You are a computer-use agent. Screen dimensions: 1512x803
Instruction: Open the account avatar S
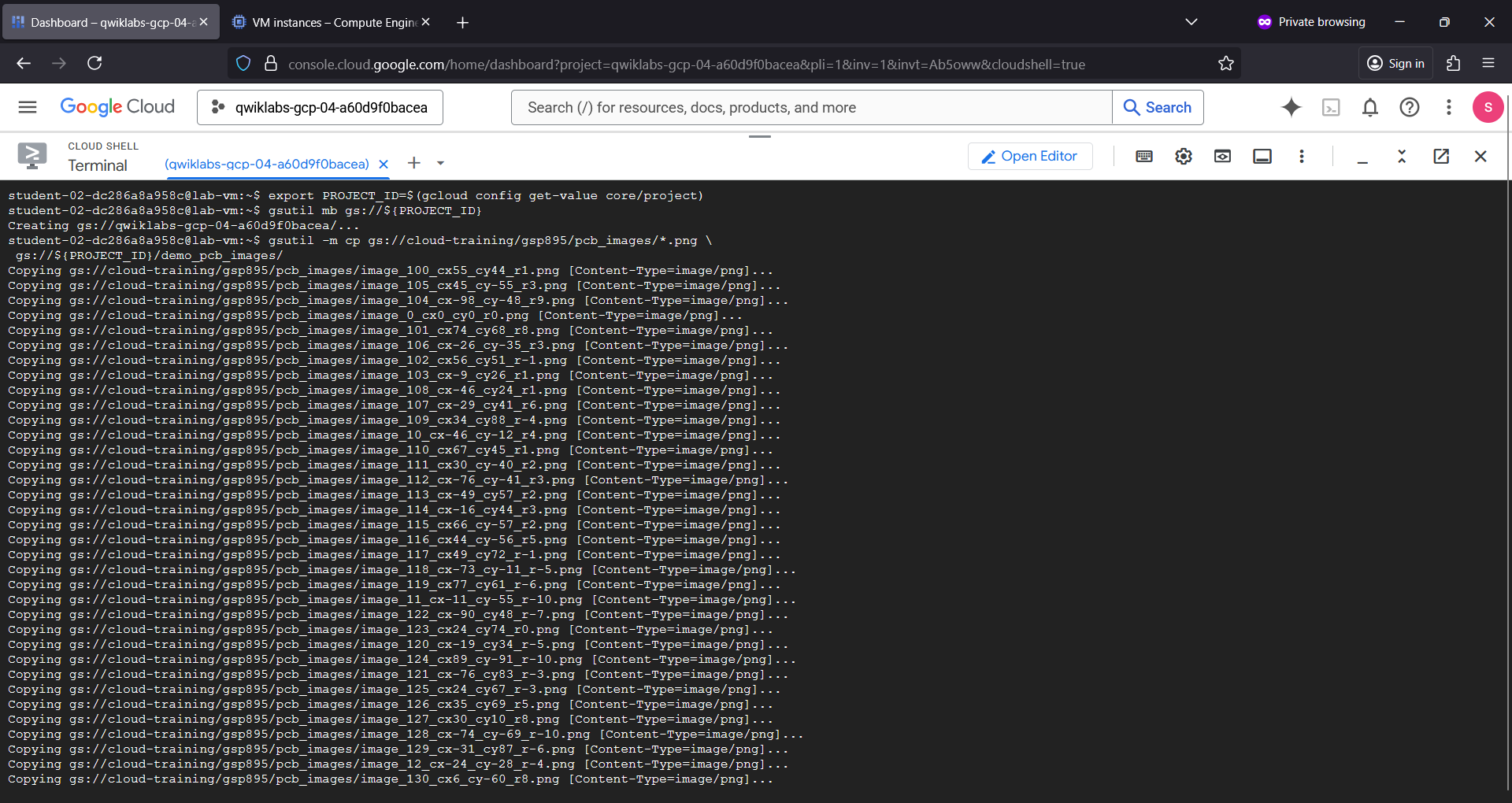(1488, 107)
